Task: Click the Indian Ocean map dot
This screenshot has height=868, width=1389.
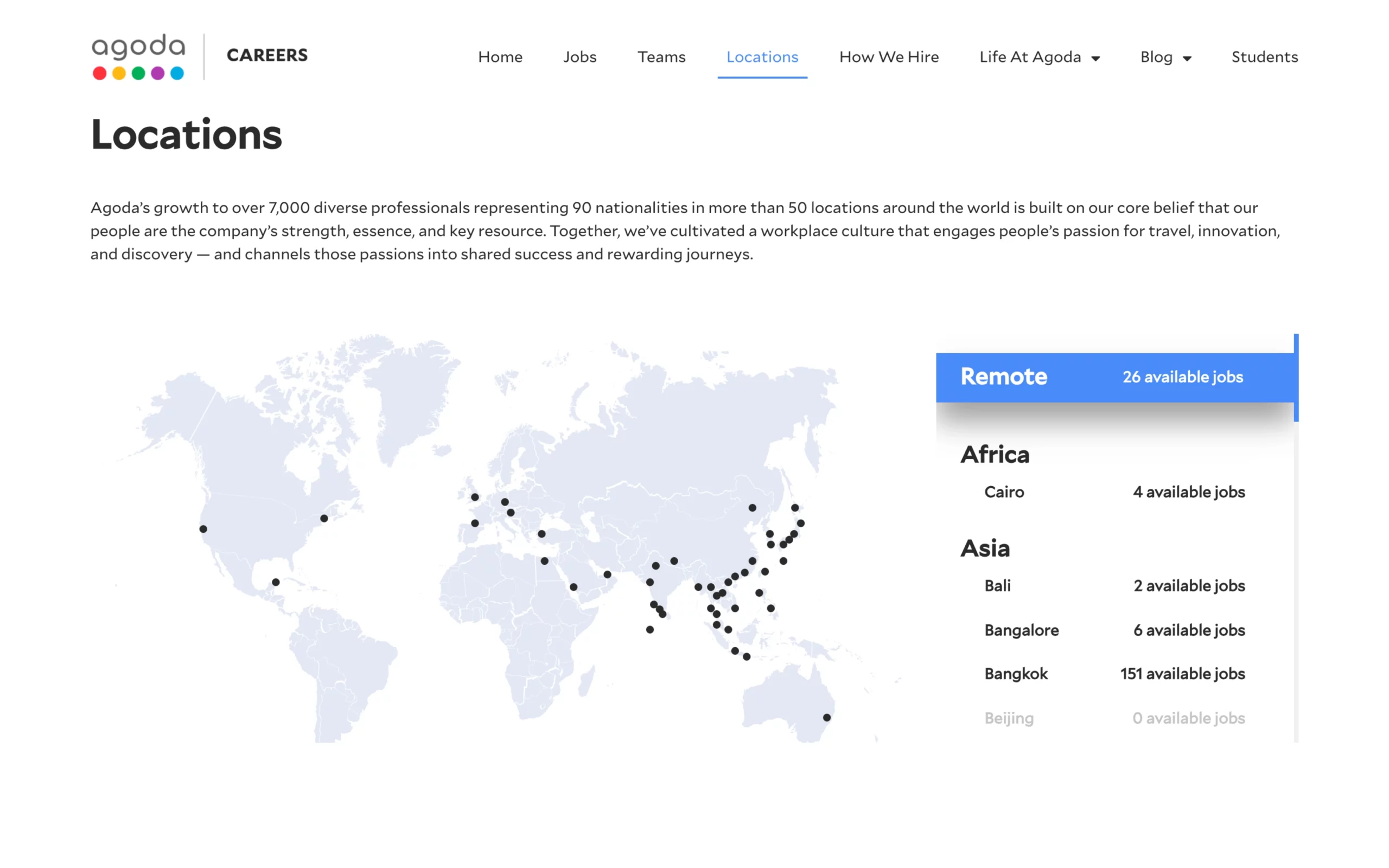Action: tap(649, 630)
